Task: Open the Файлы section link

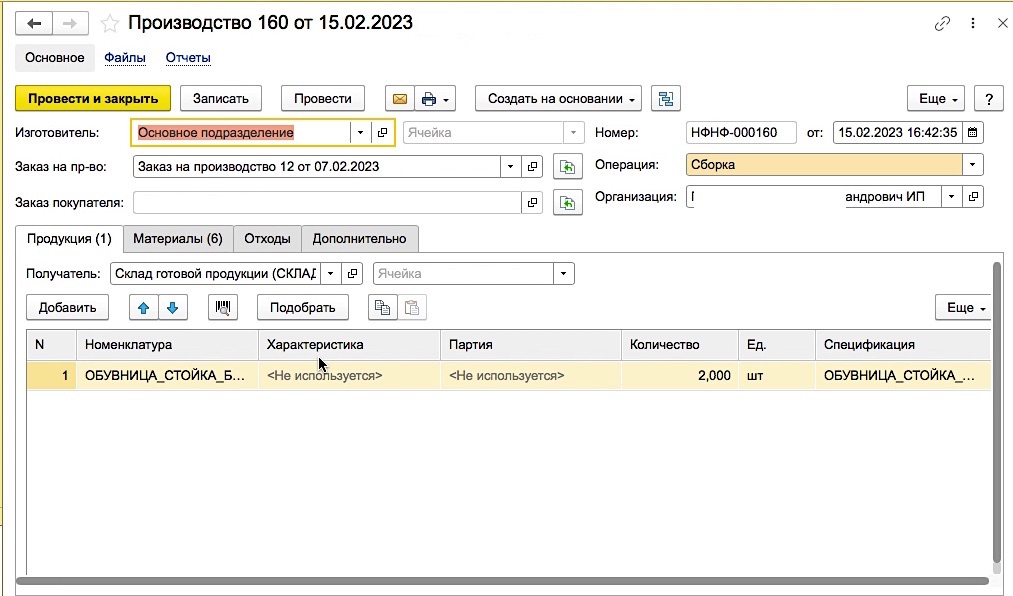Action: click(125, 57)
